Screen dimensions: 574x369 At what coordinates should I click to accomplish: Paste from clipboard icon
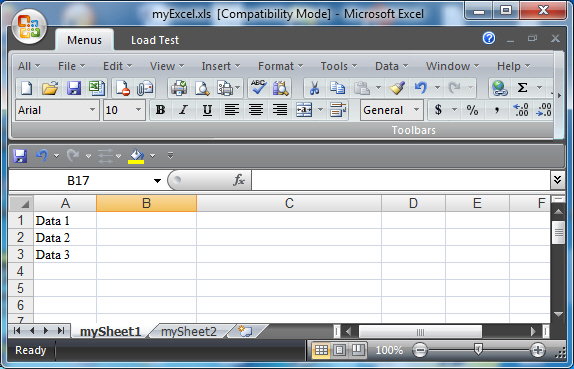click(x=361, y=88)
